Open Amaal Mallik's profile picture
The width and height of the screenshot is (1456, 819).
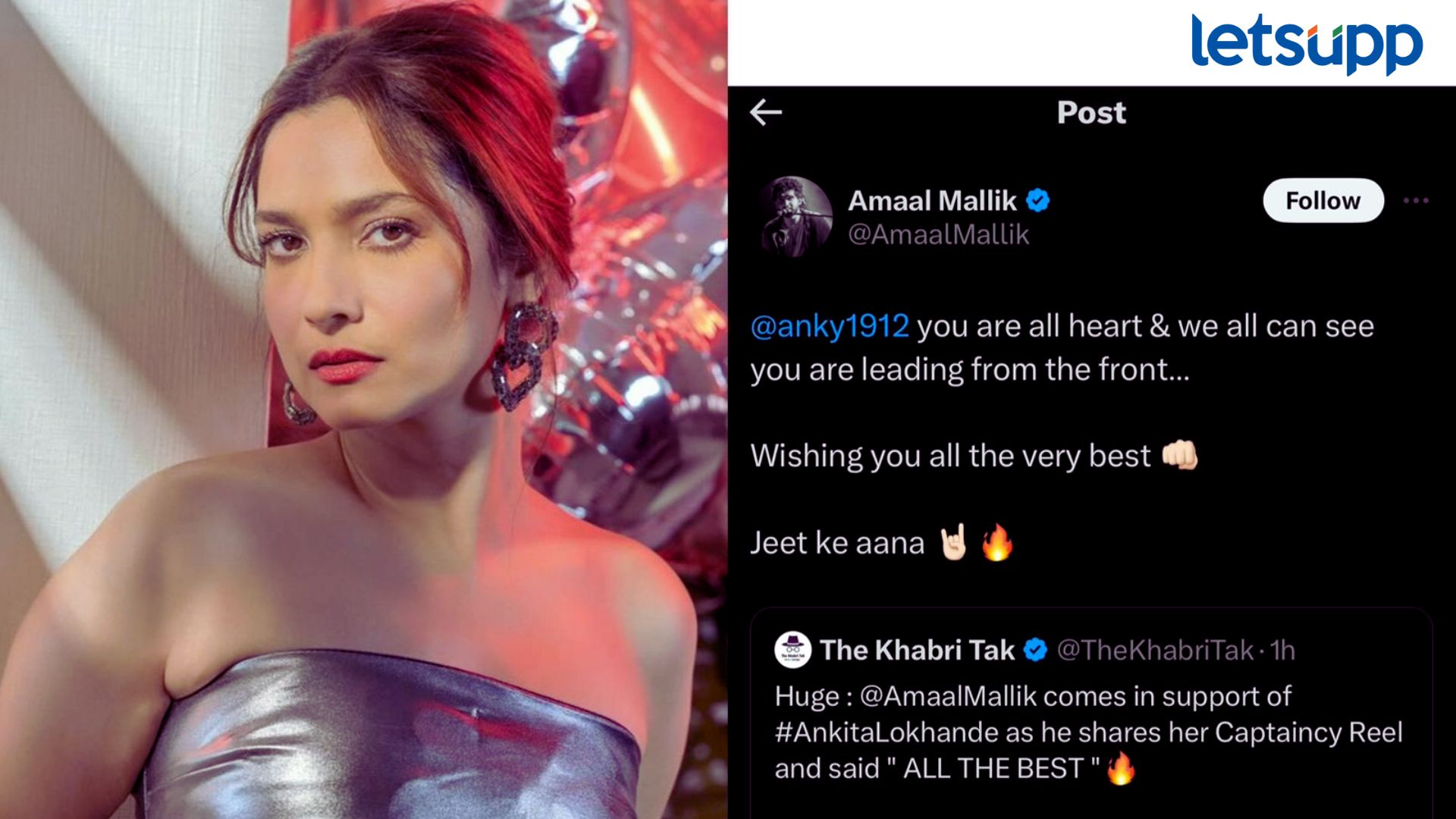(794, 216)
